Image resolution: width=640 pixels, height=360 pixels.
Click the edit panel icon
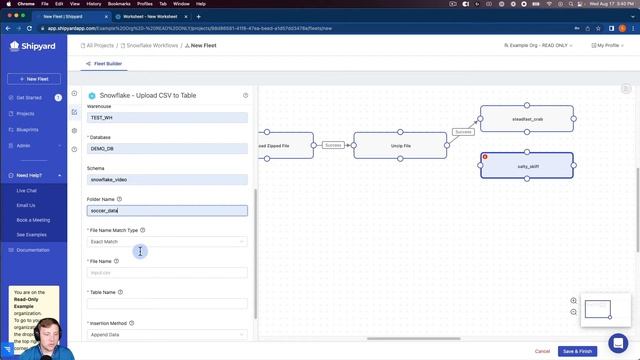coord(74,112)
